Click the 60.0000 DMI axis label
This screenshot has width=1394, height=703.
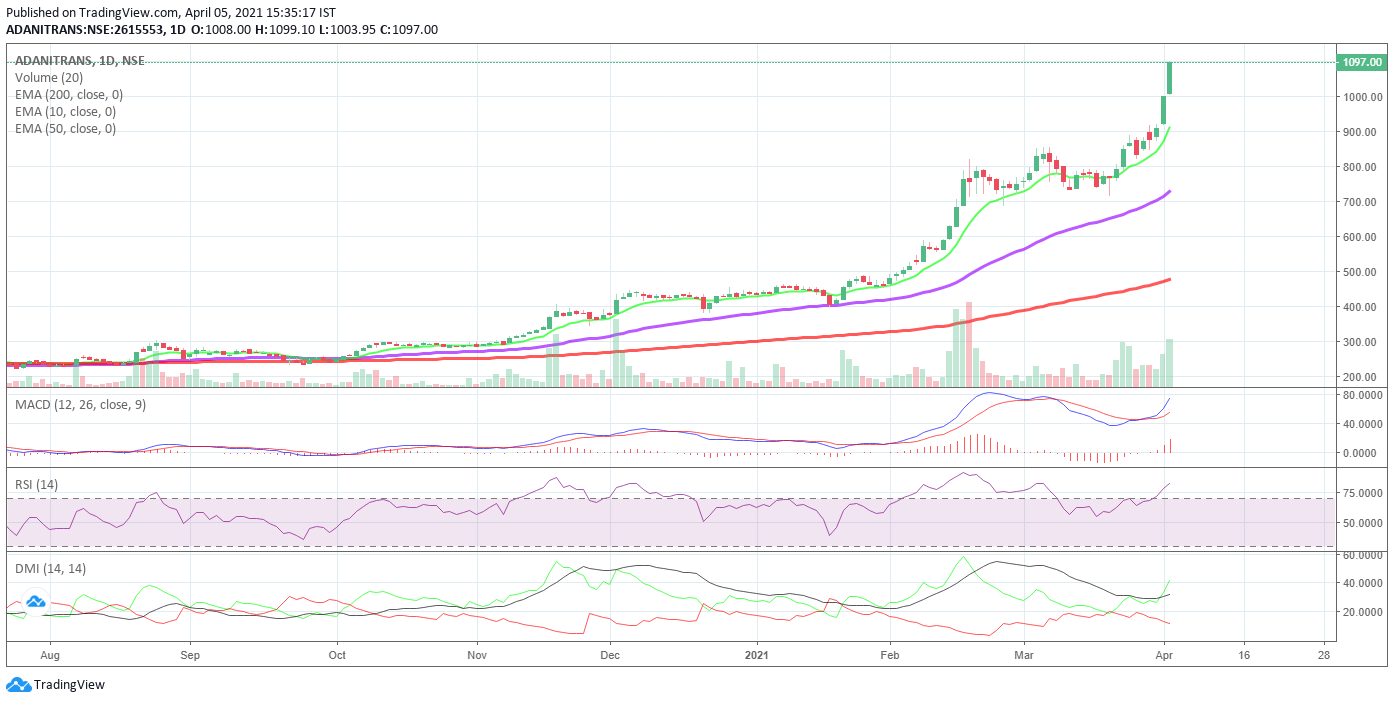point(1363,554)
